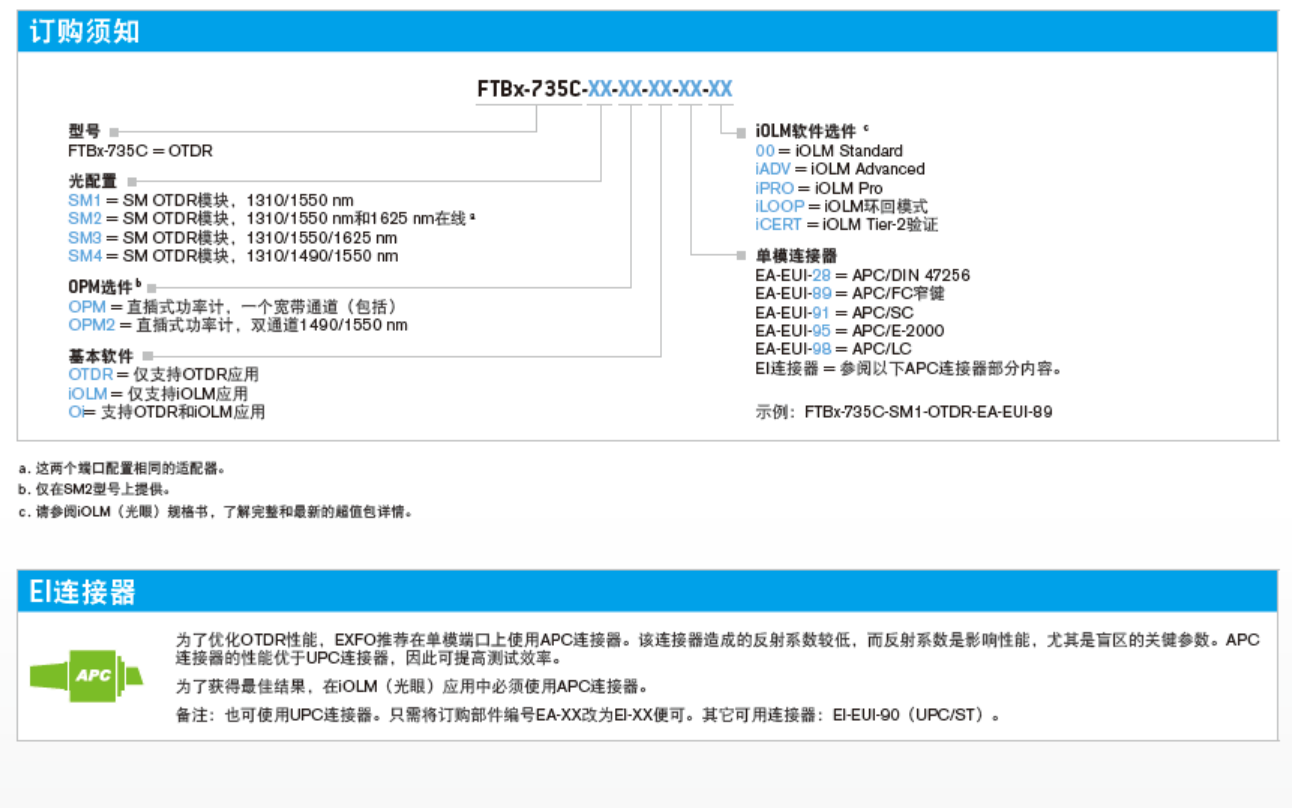Select the "OPM2 = 直插式功率计，双通道1490/1550 nm" line

[x=238, y=325]
